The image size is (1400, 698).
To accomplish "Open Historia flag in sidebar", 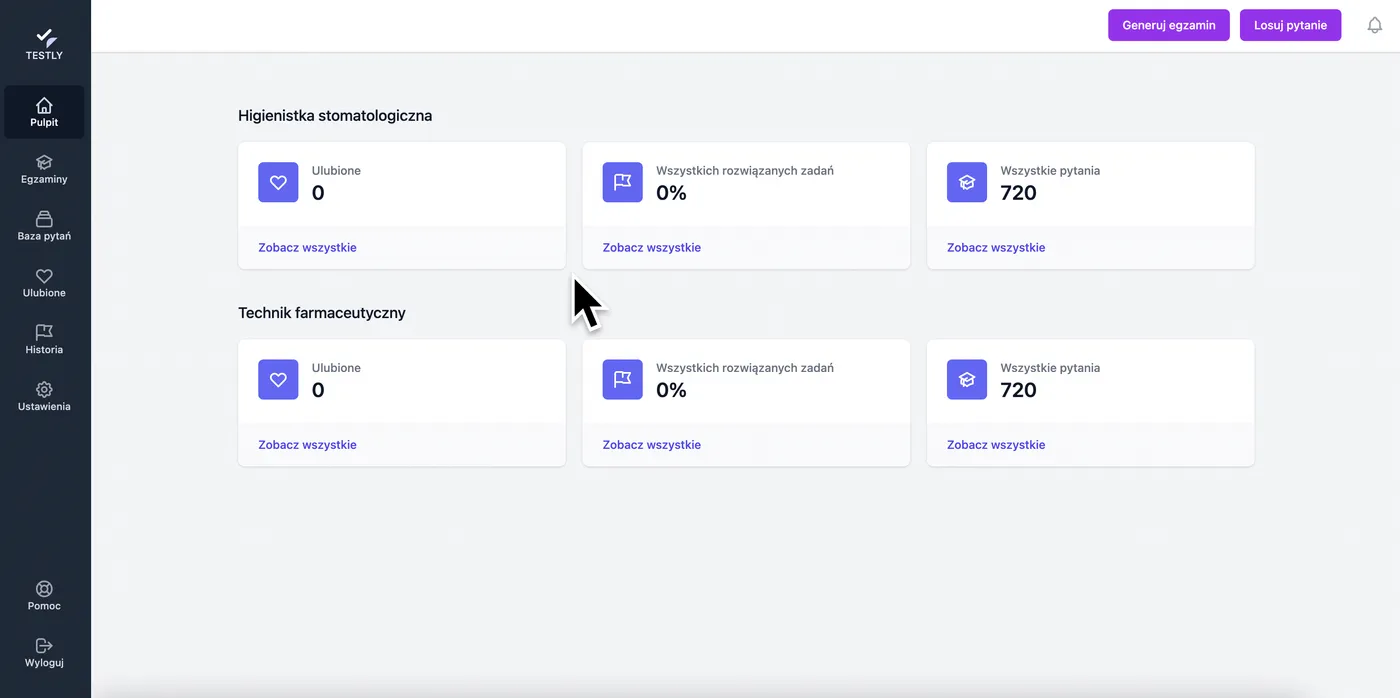I will coord(44,340).
